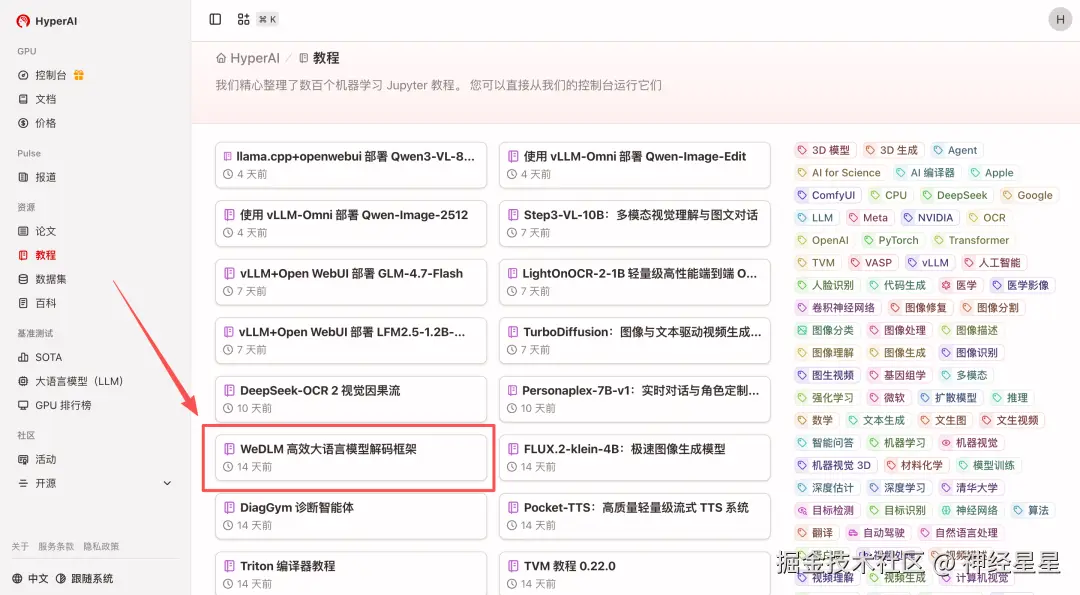Filter by OCR tag
The width and height of the screenshot is (1080, 595).
pos(987,218)
